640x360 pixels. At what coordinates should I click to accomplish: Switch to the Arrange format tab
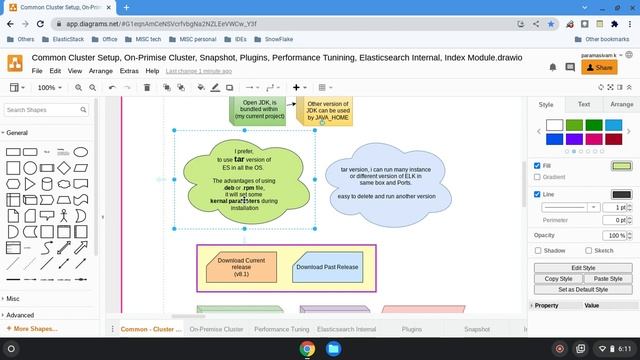[621, 104]
